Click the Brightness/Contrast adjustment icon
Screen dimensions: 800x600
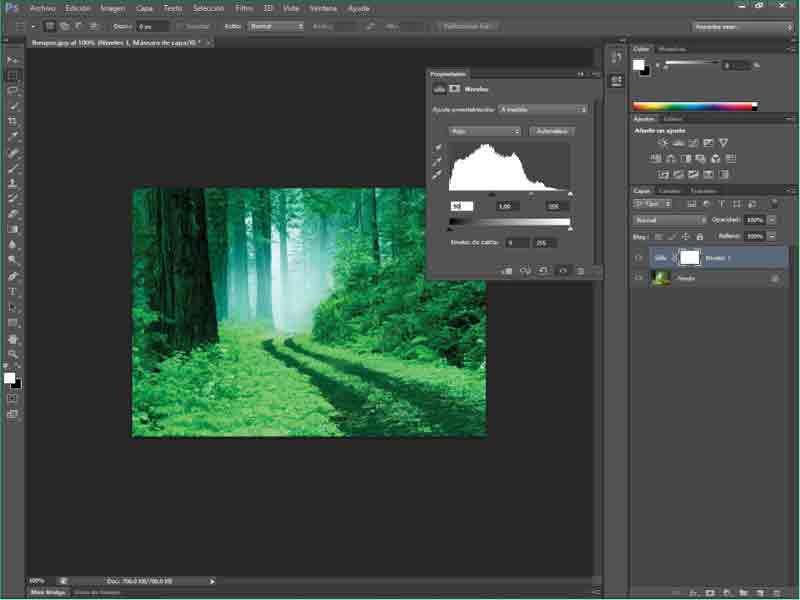(x=663, y=143)
